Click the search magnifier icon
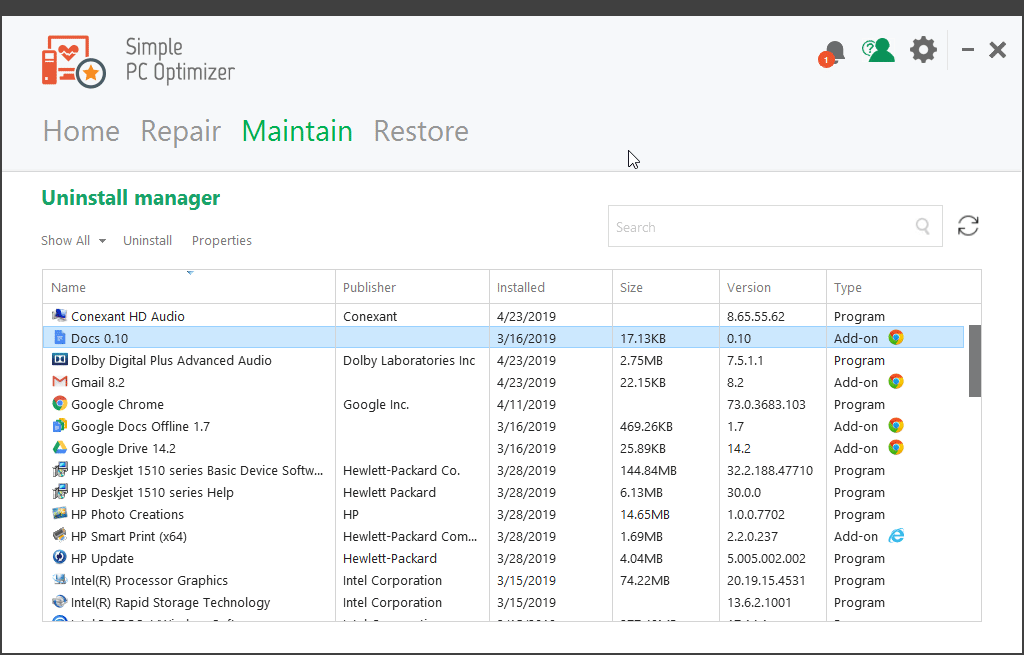 [x=923, y=226]
